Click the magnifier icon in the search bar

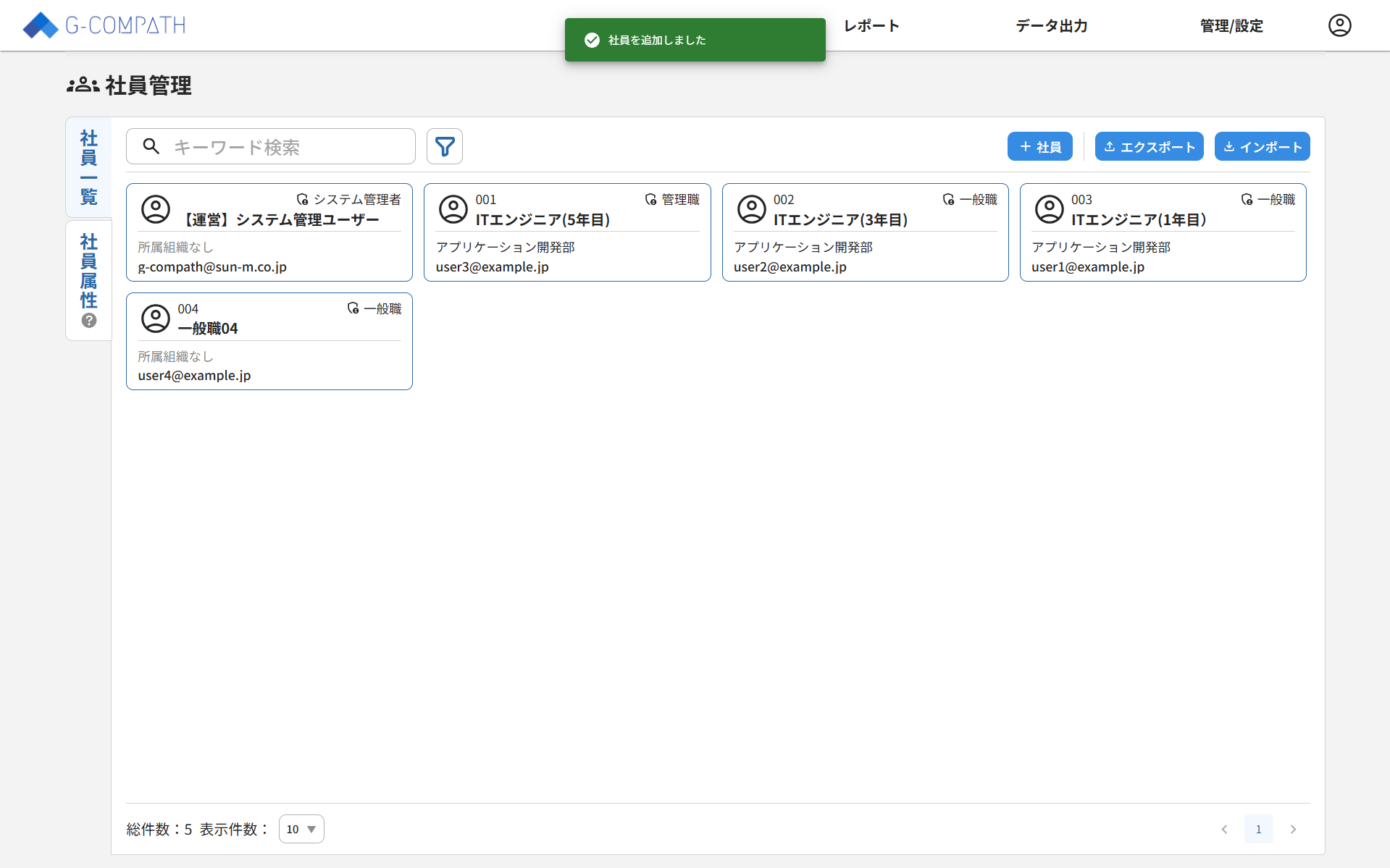pyautogui.click(x=151, y=146)
